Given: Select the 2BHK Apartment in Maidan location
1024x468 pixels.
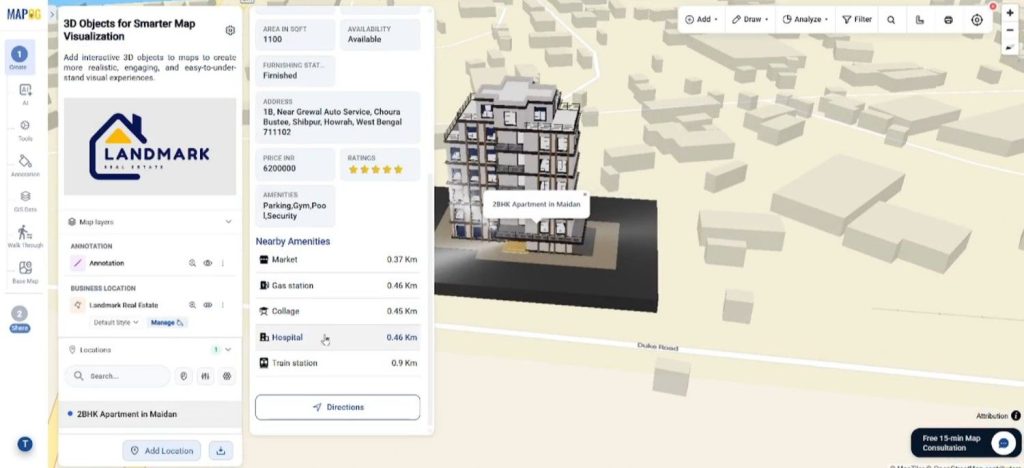Looking at the screenshot, I should coord(150,414).
